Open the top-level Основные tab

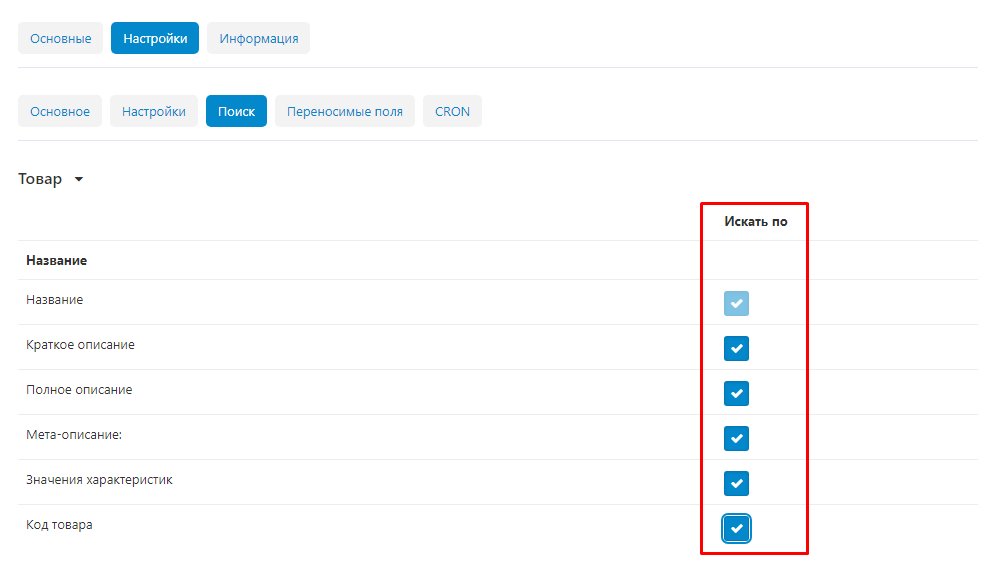pos(60,38)
